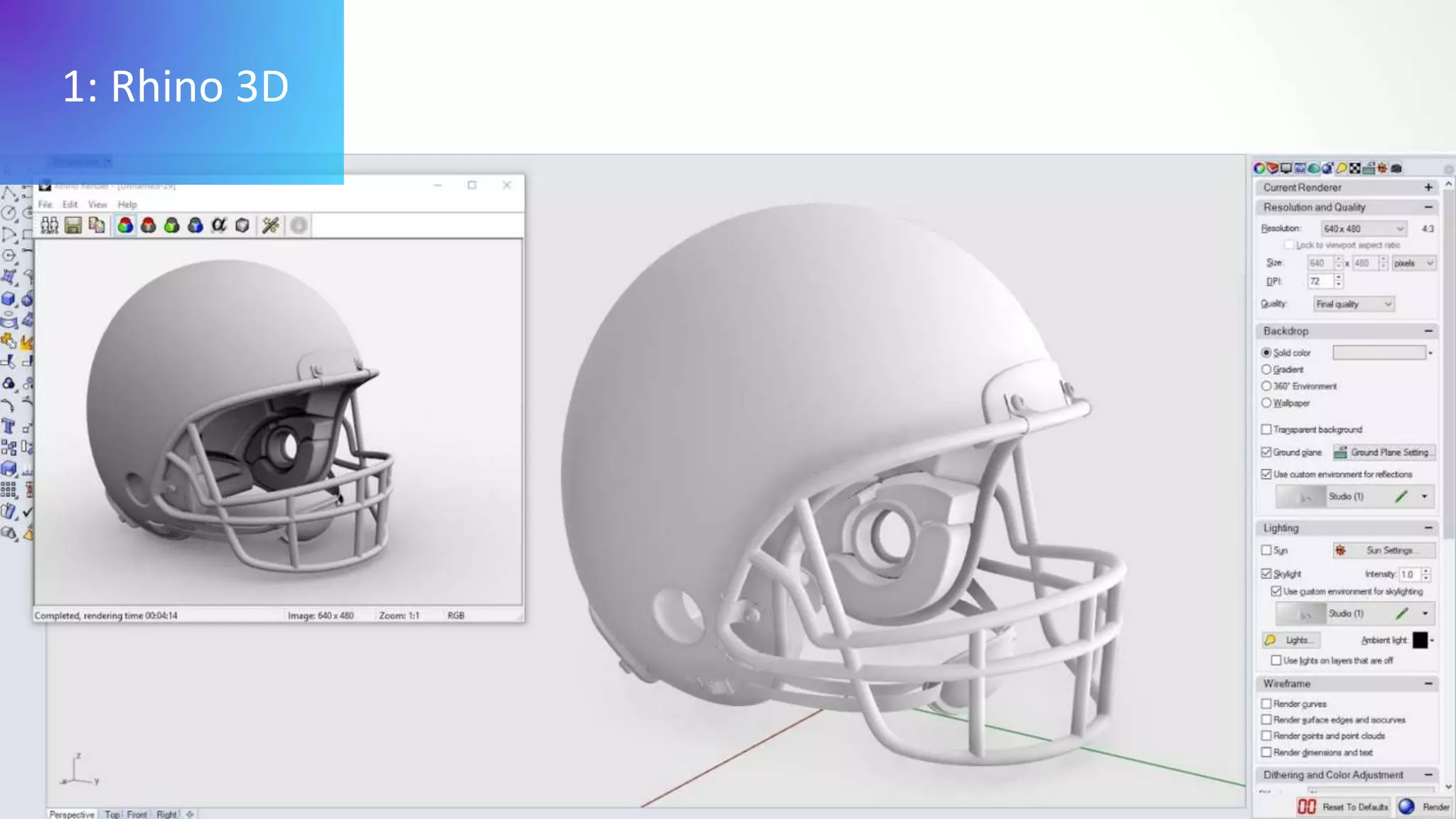Viewport: 1456px width, 819px height.
Task: Open the Help menu in Rhino Render window
Action: (127, 205)
